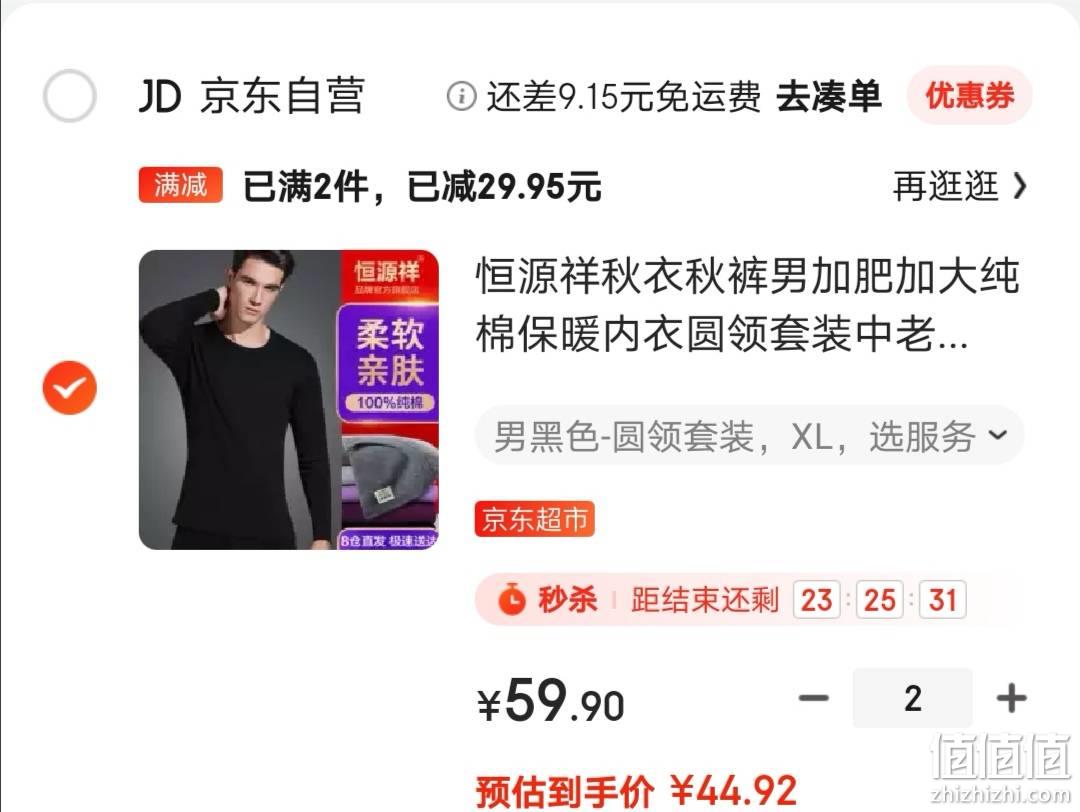
Task: Click the chevron arrow beside 再逛逛
Action: click(1020, 186)
